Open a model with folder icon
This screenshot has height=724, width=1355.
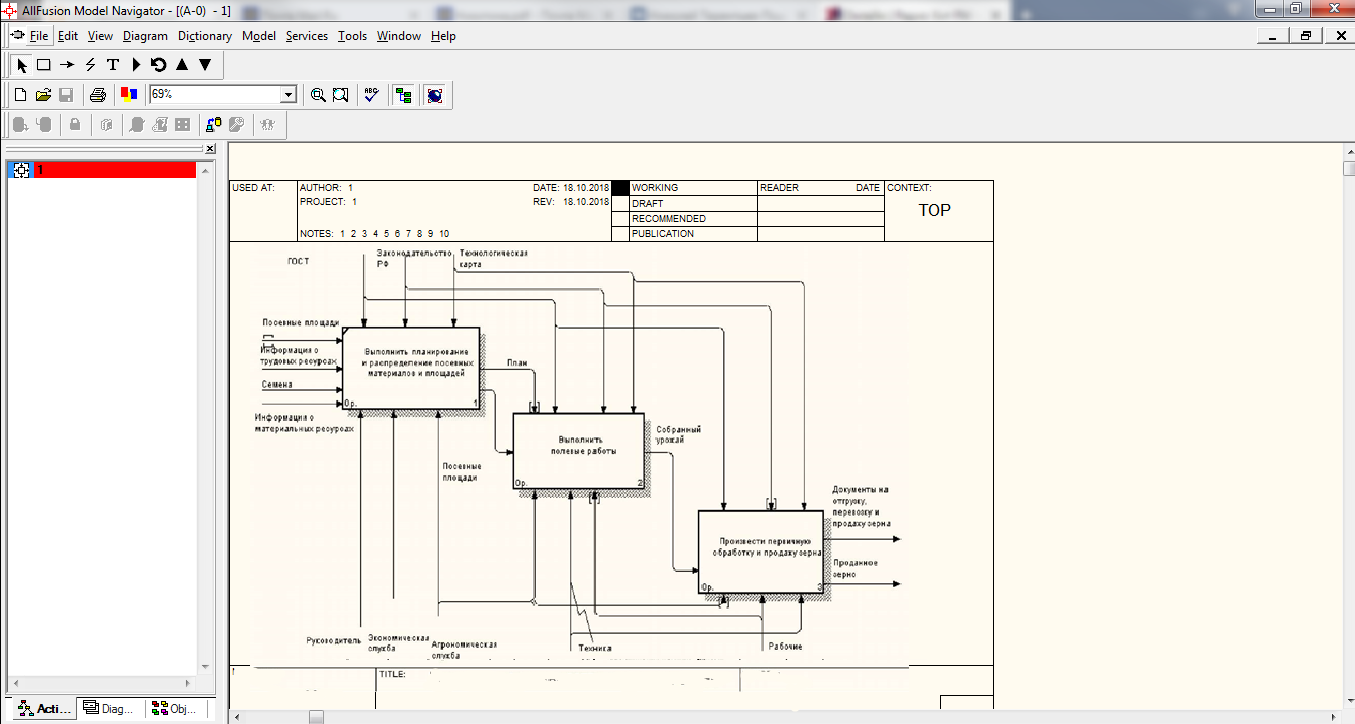tap(43, 95)
